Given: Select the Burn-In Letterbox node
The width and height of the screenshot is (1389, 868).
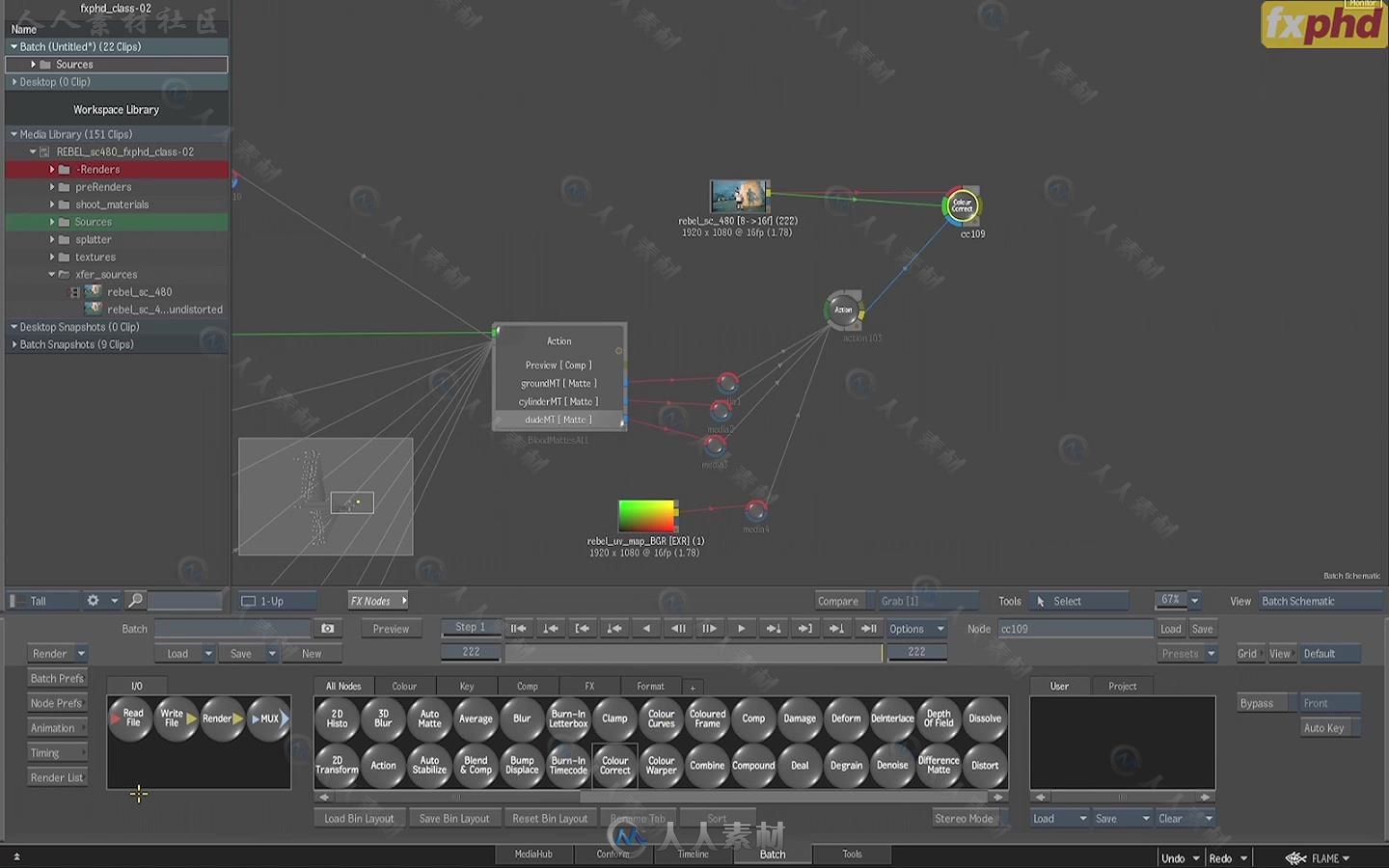Looking at the screenshot, I should [568, 719].
